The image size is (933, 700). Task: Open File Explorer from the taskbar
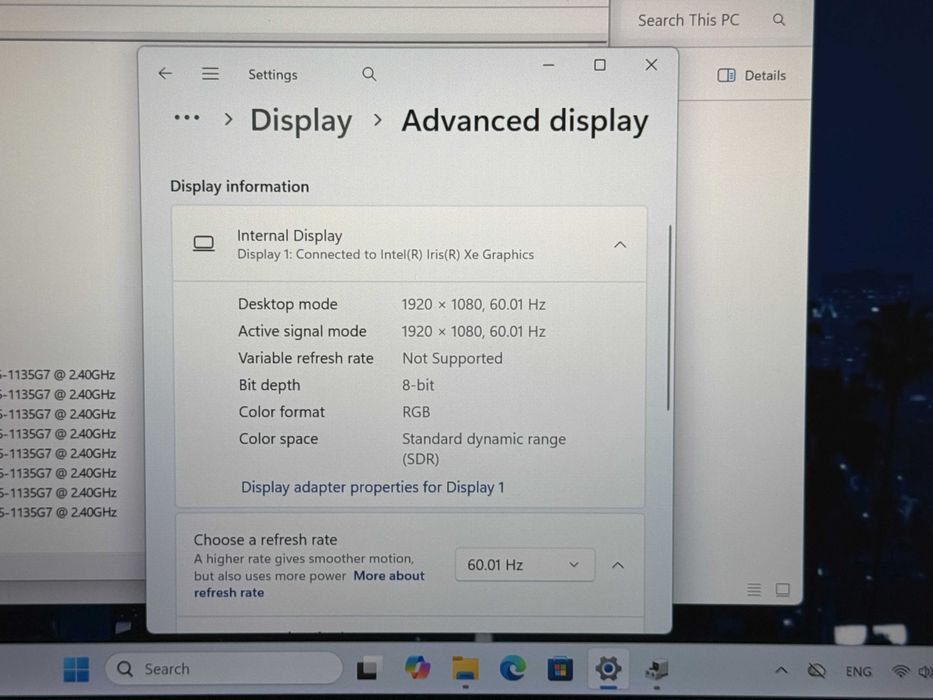point(465,668)
